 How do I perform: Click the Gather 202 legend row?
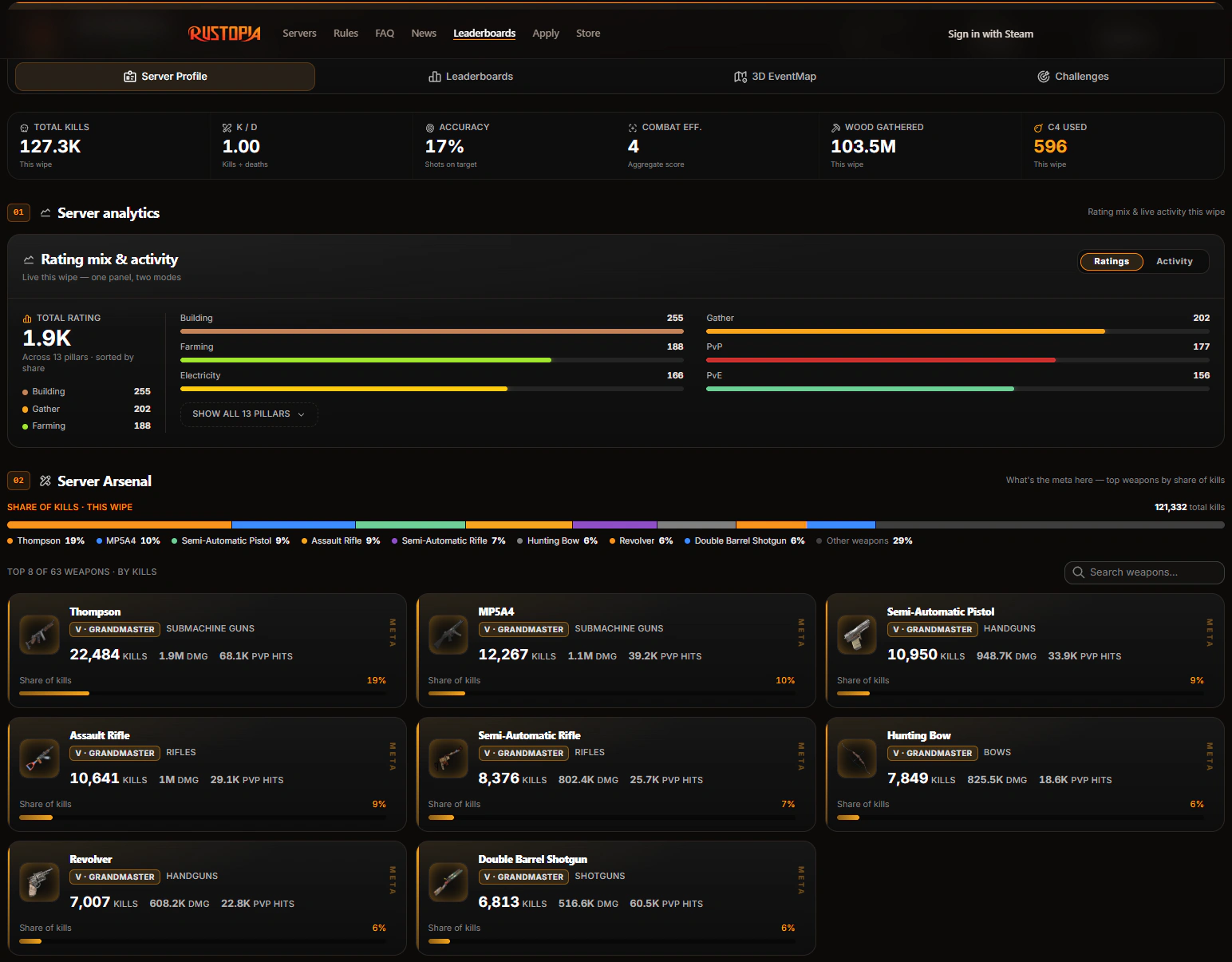[x=86, y=409]
